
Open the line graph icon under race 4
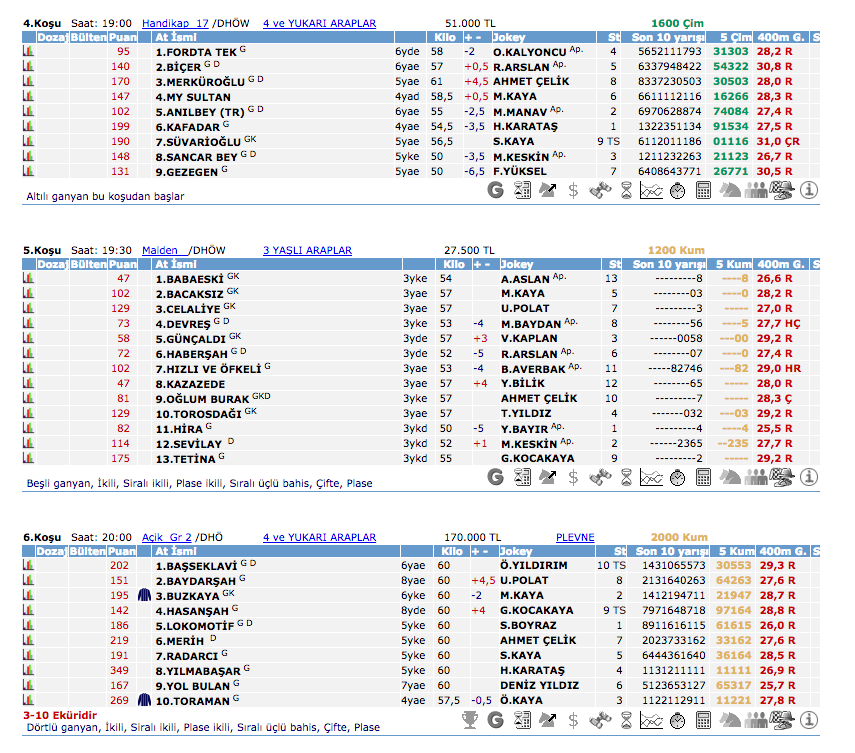click(652, 188)
